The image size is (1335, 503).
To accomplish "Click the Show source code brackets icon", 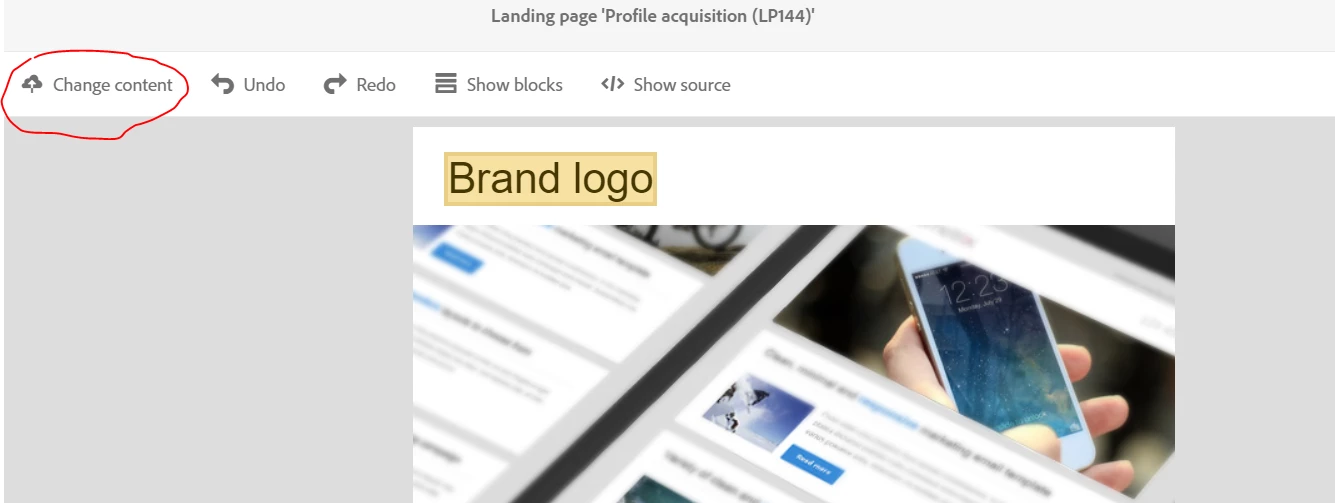I will (612, 84).
